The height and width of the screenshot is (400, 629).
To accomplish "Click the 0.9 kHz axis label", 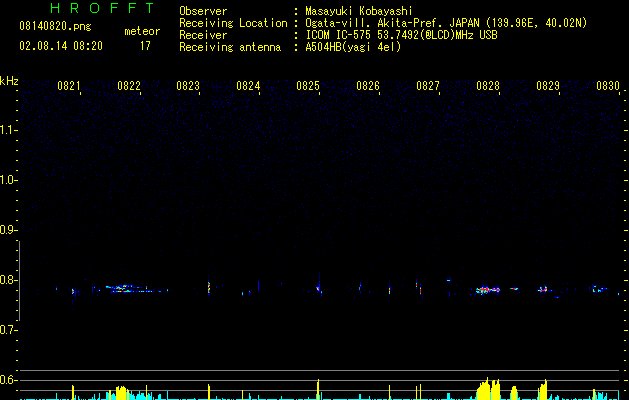I will click(x=8, y=230).
